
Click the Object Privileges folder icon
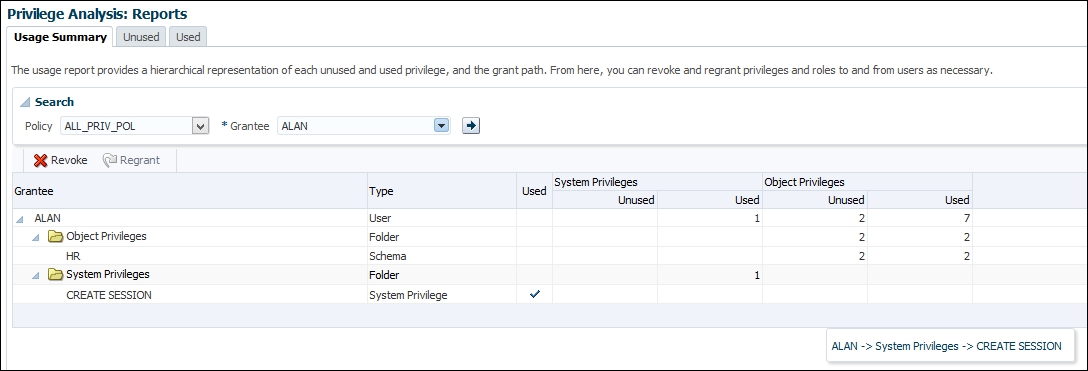tap(56, 236)
